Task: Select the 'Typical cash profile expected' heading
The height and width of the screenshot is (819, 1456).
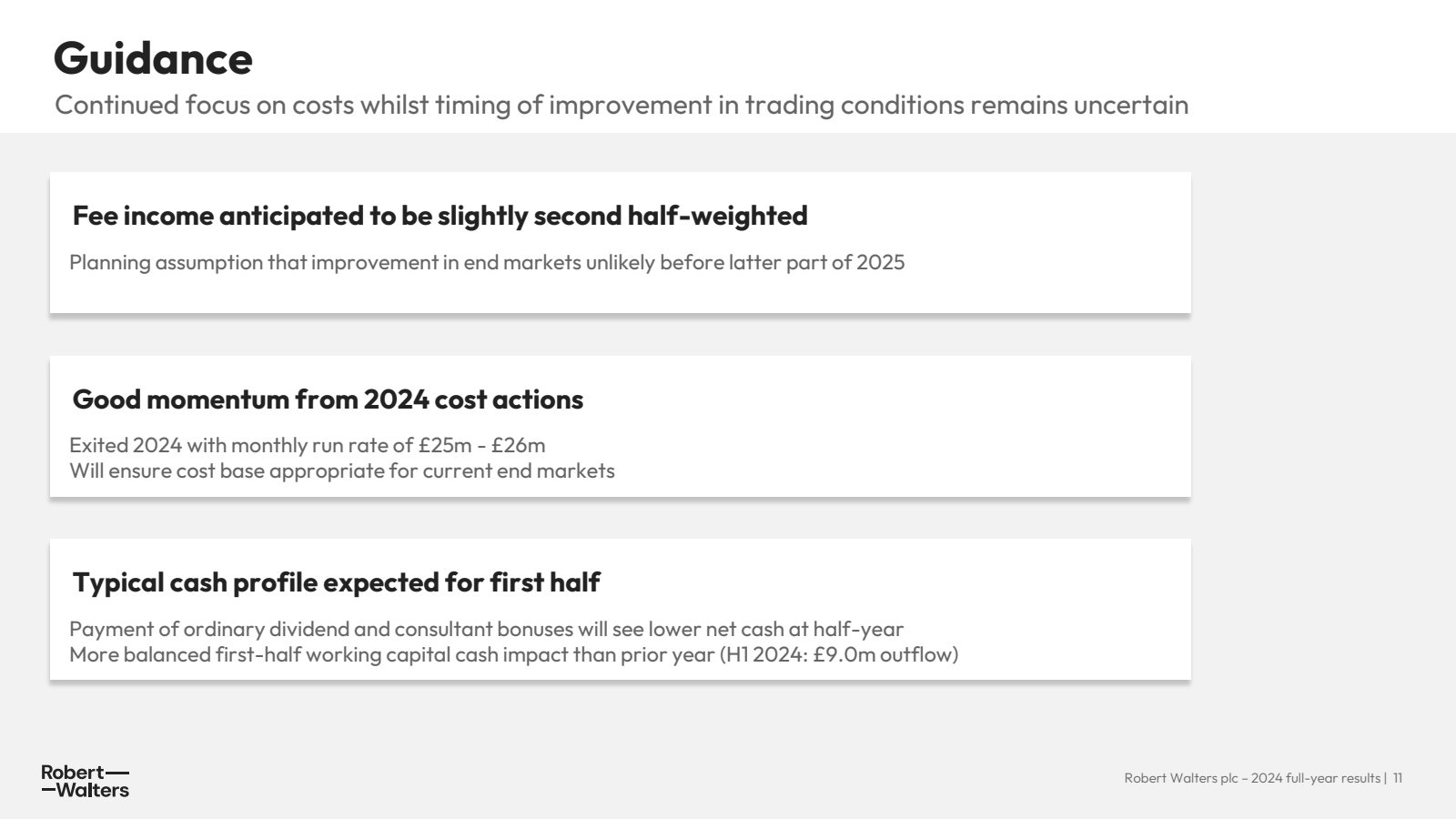Action: [336, 582]
